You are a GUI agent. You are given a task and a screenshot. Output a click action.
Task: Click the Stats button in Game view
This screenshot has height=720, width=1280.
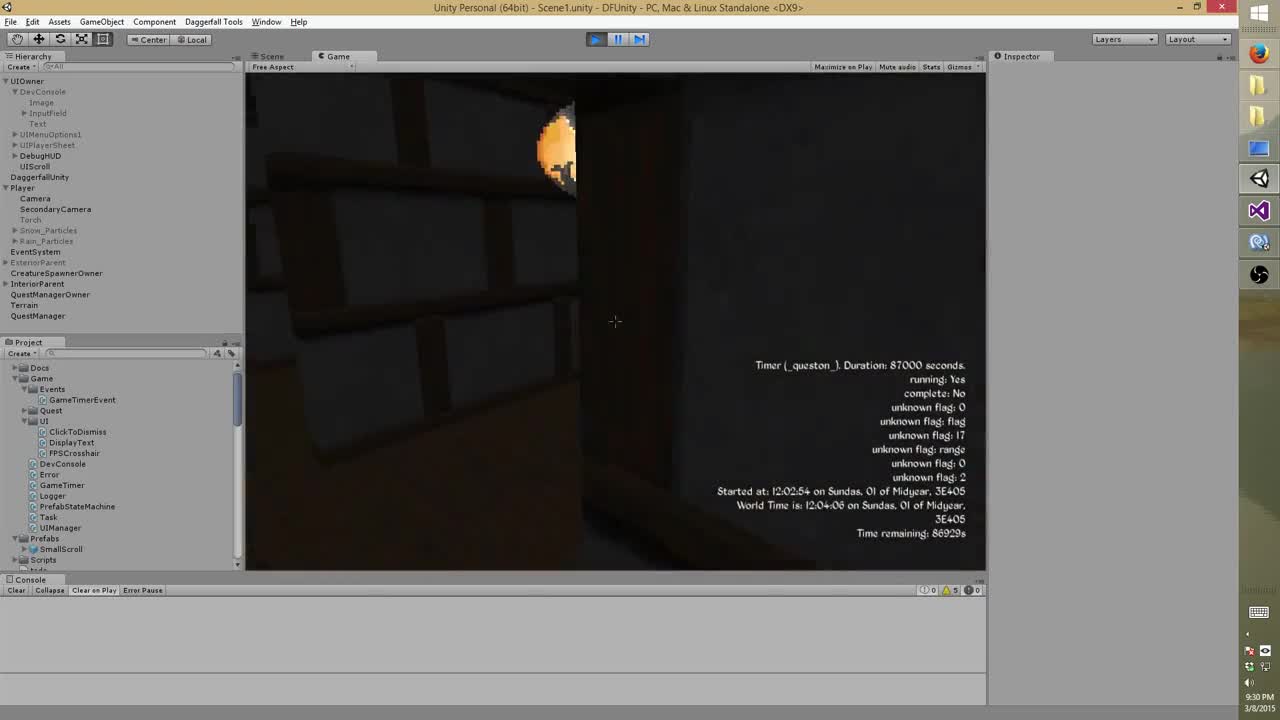click(931, 67)
